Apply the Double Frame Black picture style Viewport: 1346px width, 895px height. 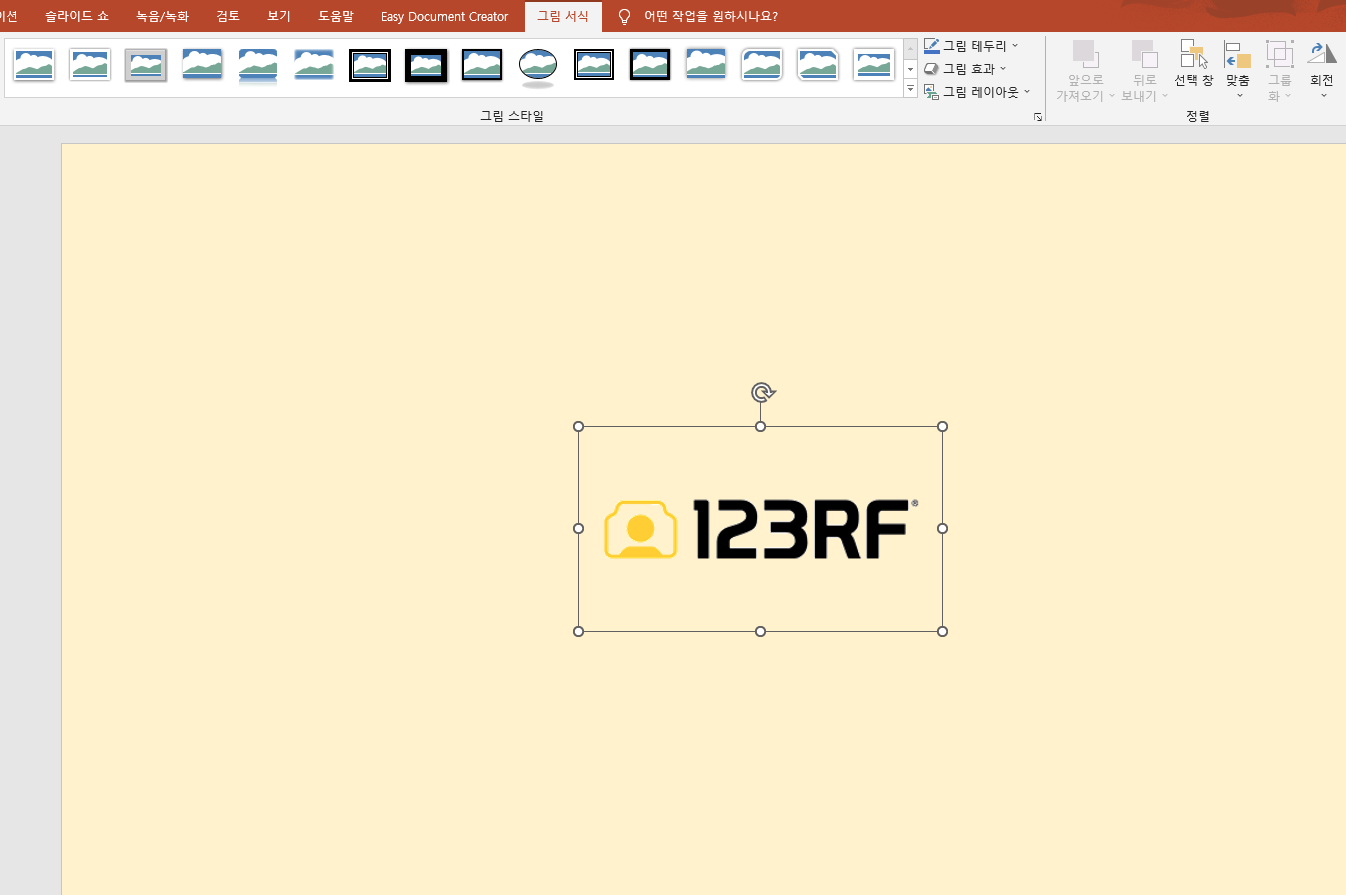370,66
